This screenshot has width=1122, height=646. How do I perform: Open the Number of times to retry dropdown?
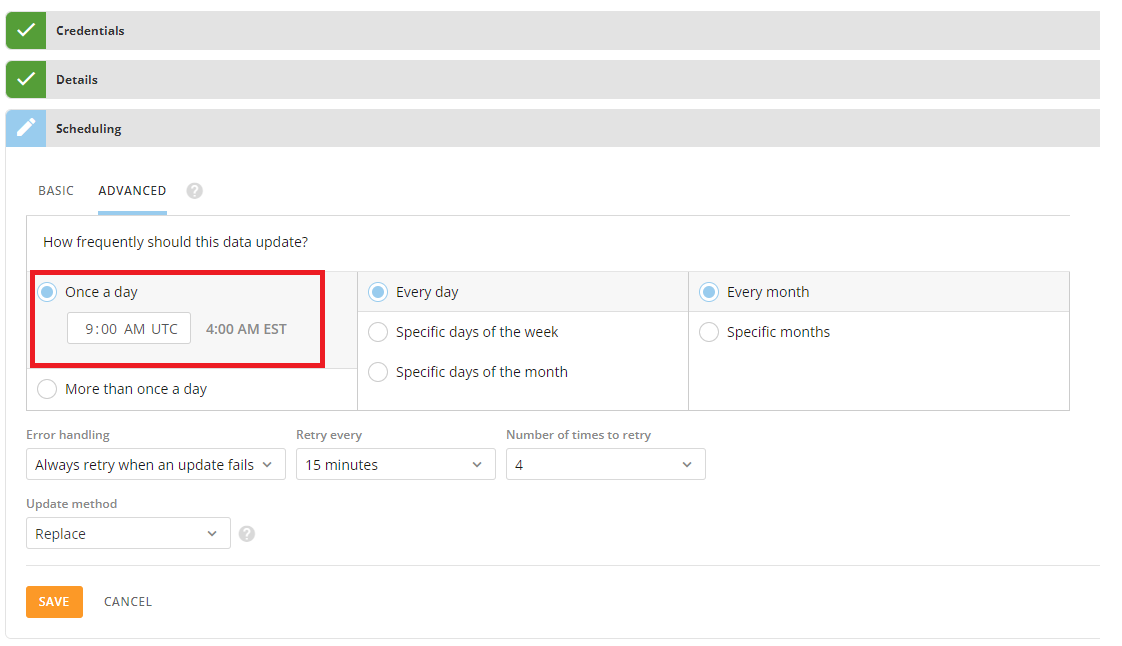pos(605,464)
